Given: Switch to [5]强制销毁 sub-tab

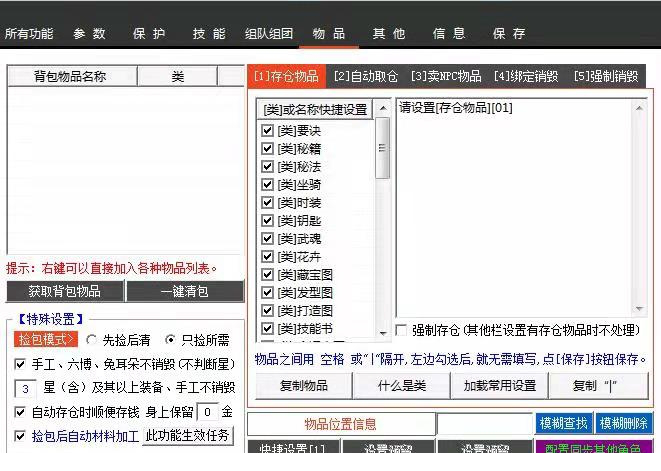Looking at the screenshot, I should point(606,76).
